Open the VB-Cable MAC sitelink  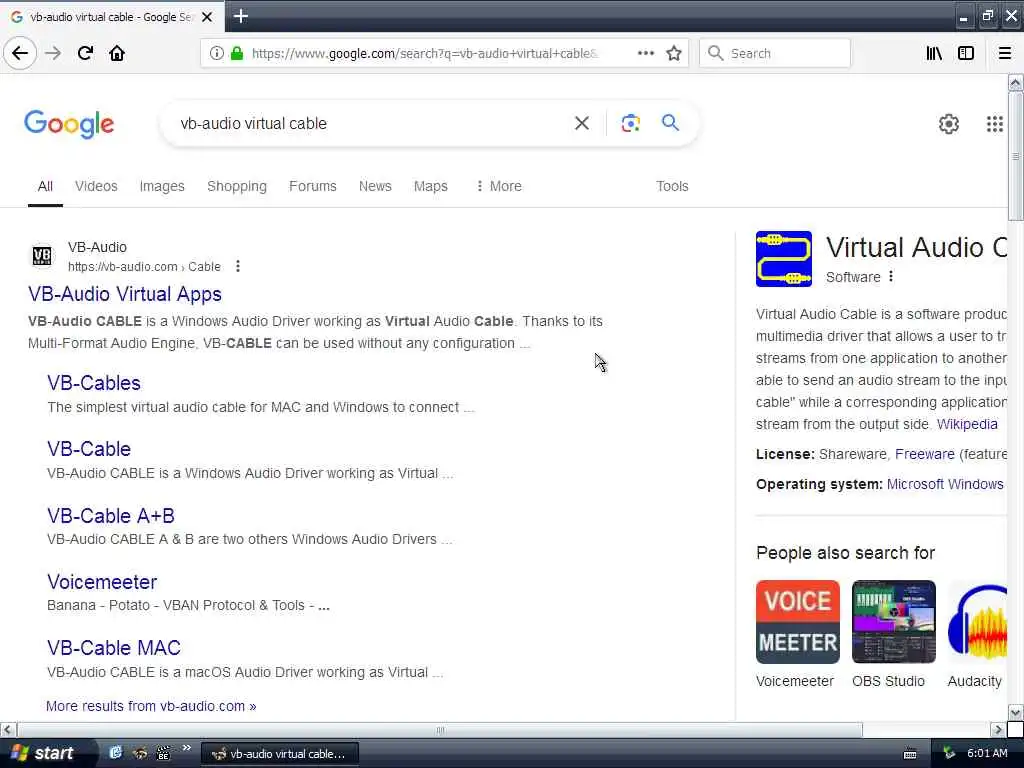click(114, 647)
